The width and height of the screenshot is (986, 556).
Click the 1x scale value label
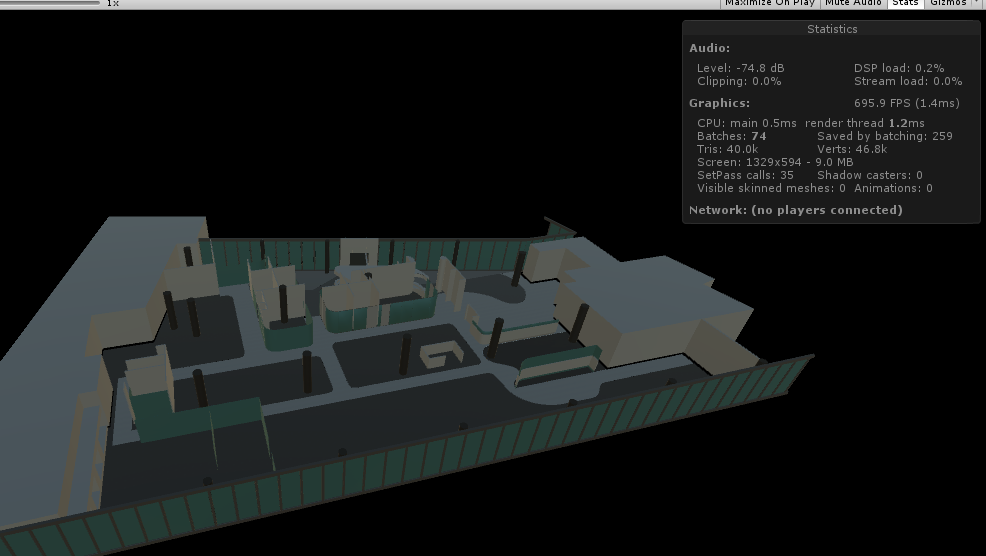[113, 3]
